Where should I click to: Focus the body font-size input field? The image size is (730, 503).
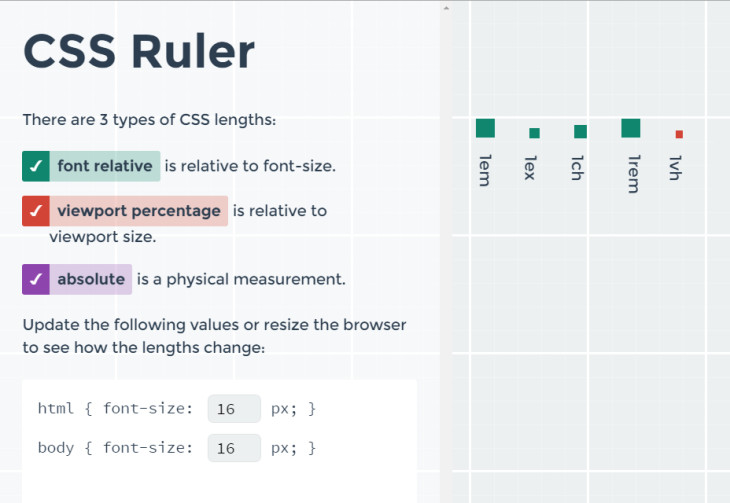tap(234, 448)
